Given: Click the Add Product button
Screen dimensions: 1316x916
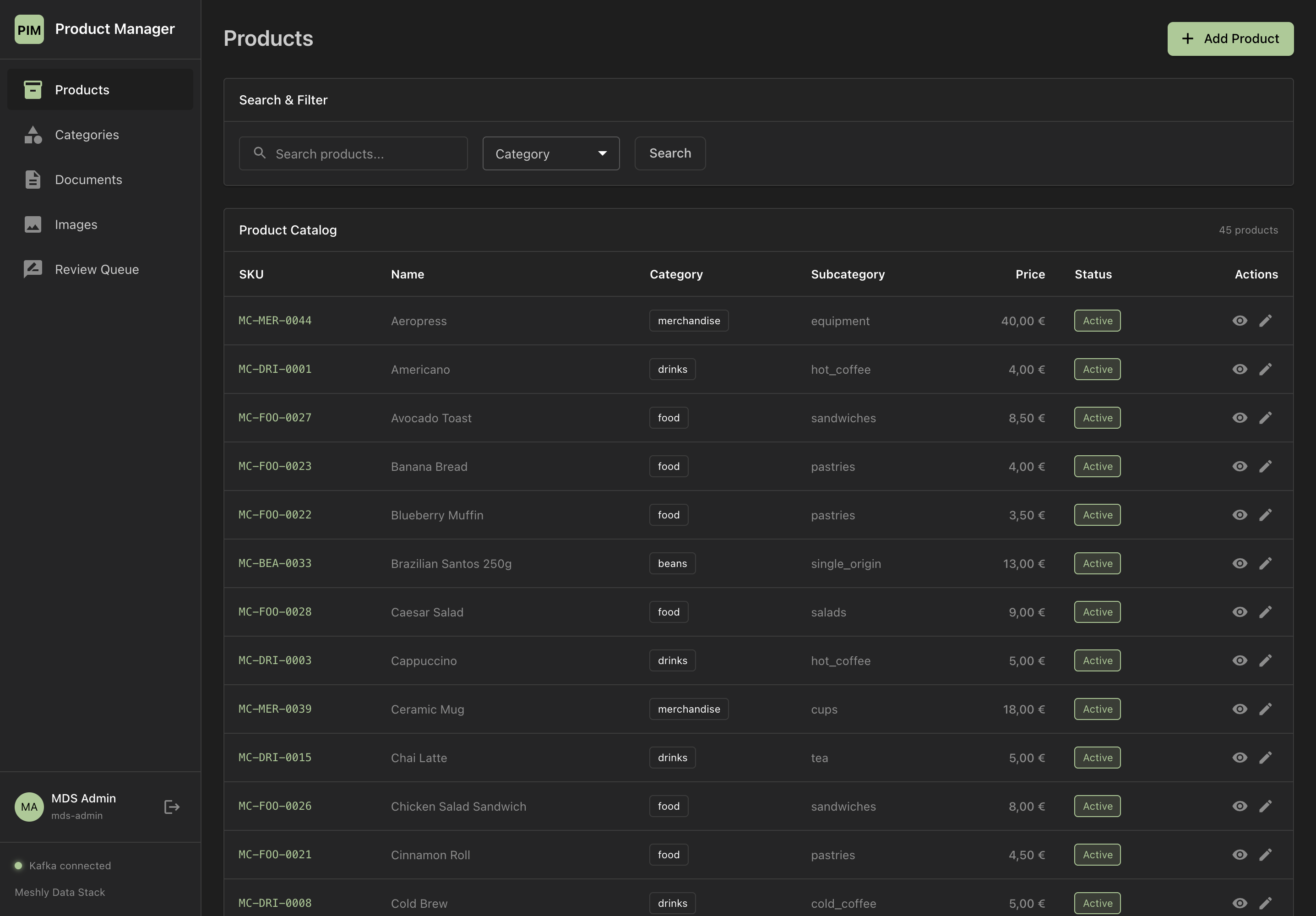Looking at the screenshot, I should [x=1230, y=38].
